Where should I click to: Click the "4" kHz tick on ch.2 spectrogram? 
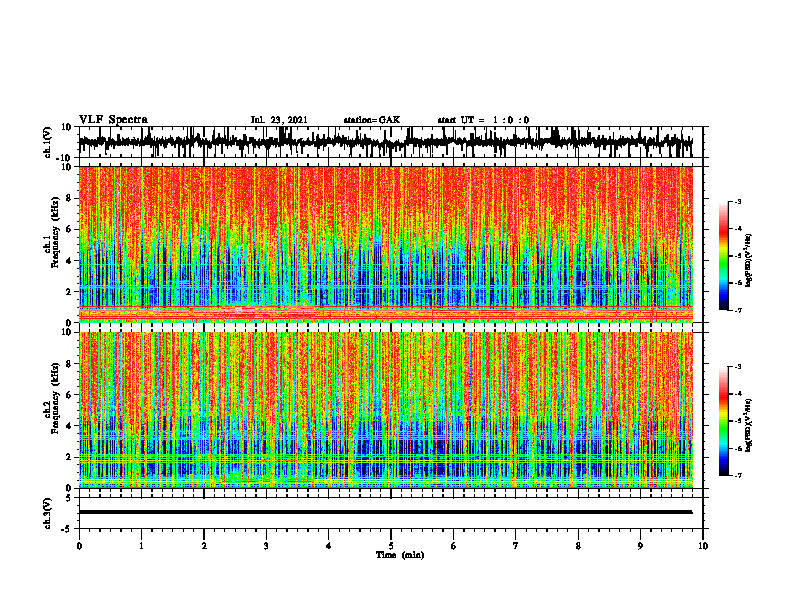pos(70,426)
